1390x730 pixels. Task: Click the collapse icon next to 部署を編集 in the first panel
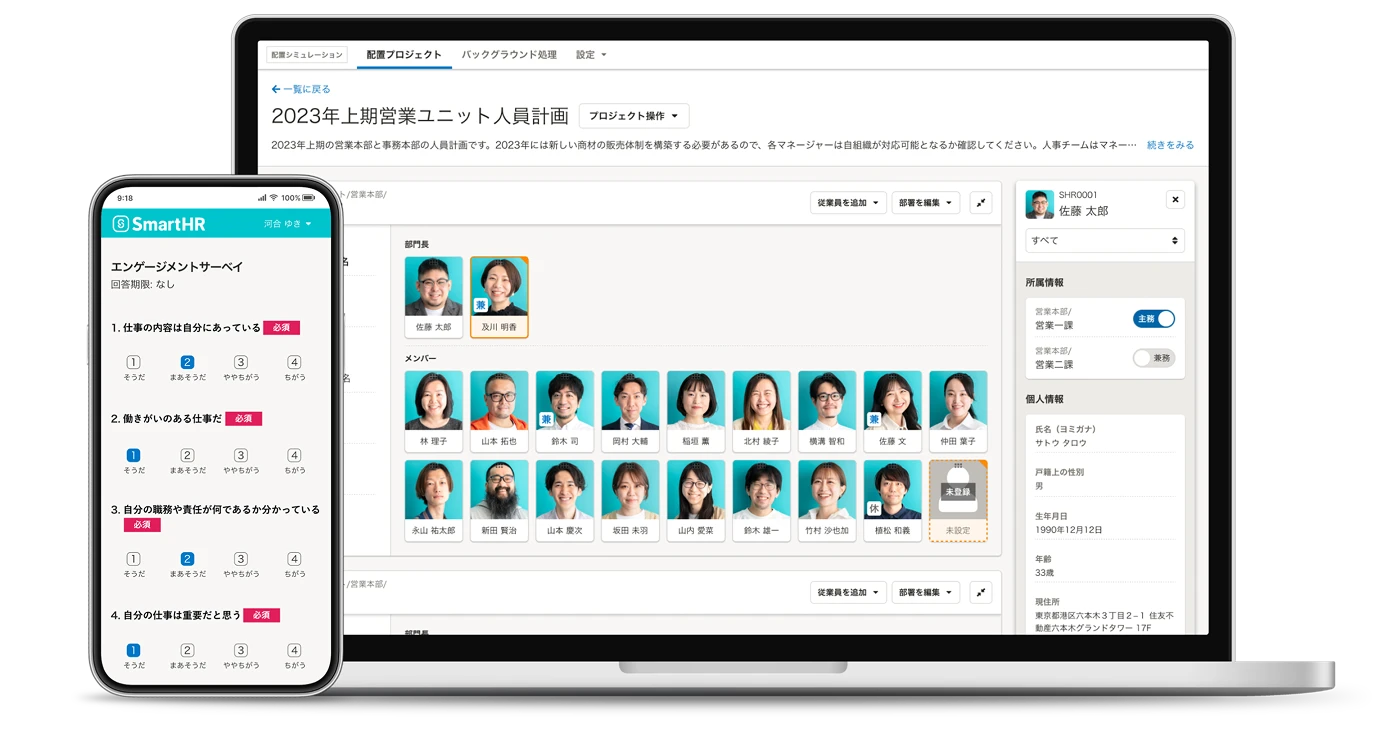click(981, 203)
